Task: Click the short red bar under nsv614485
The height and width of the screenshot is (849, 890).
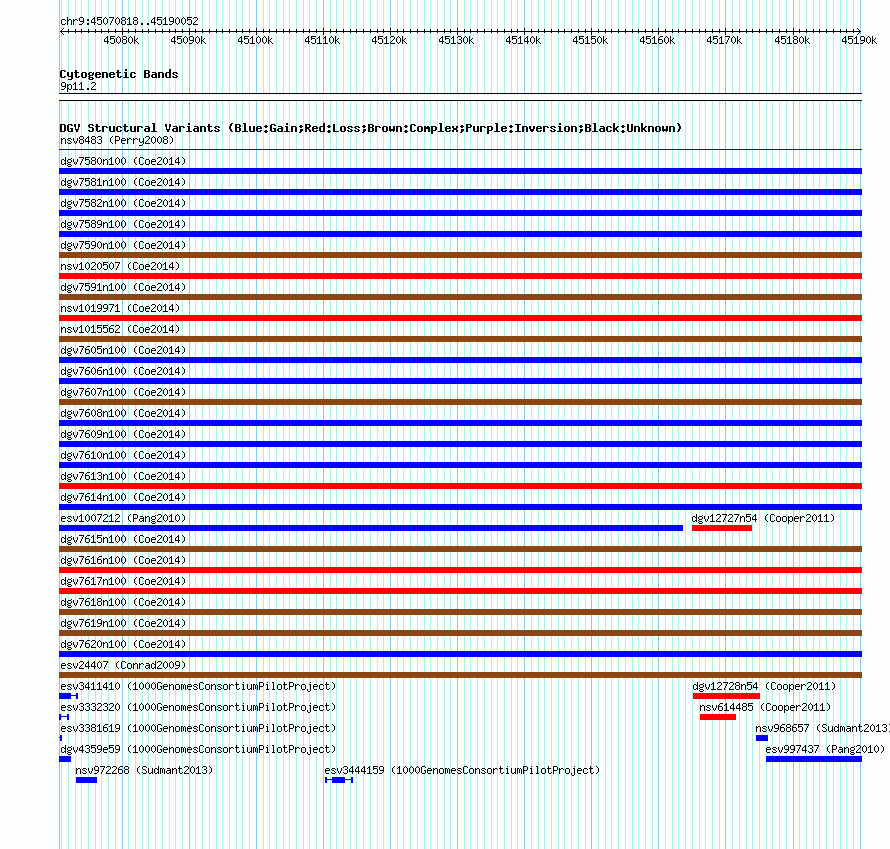Action: [717, 717]
